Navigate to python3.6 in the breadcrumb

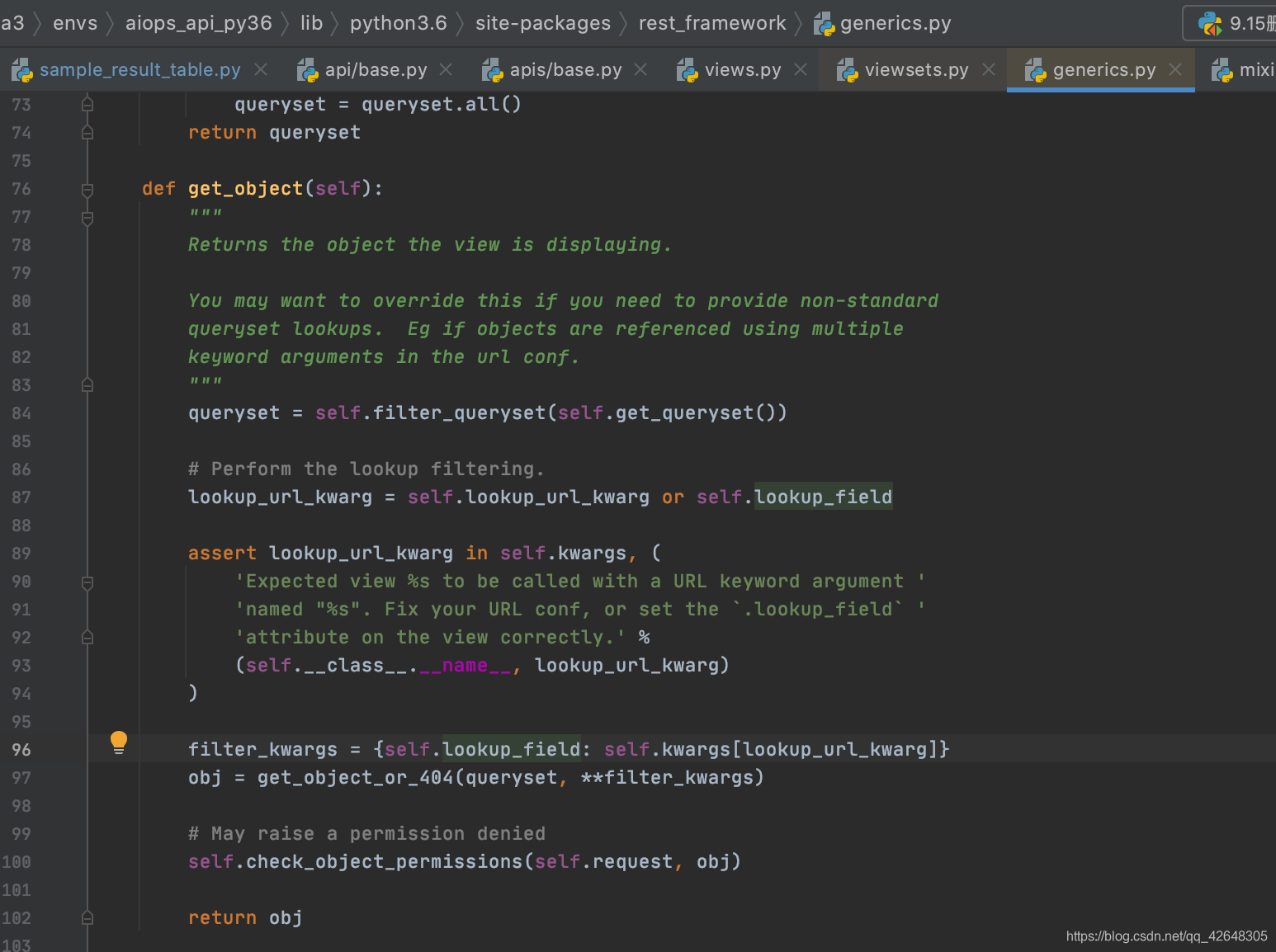tap(399, 23)
